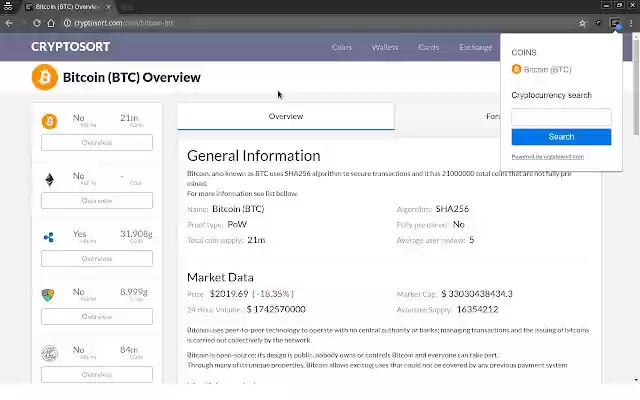Reload the page with the refresh icon
The height and width of the screenshot is (400, 640).
(37, 23)
